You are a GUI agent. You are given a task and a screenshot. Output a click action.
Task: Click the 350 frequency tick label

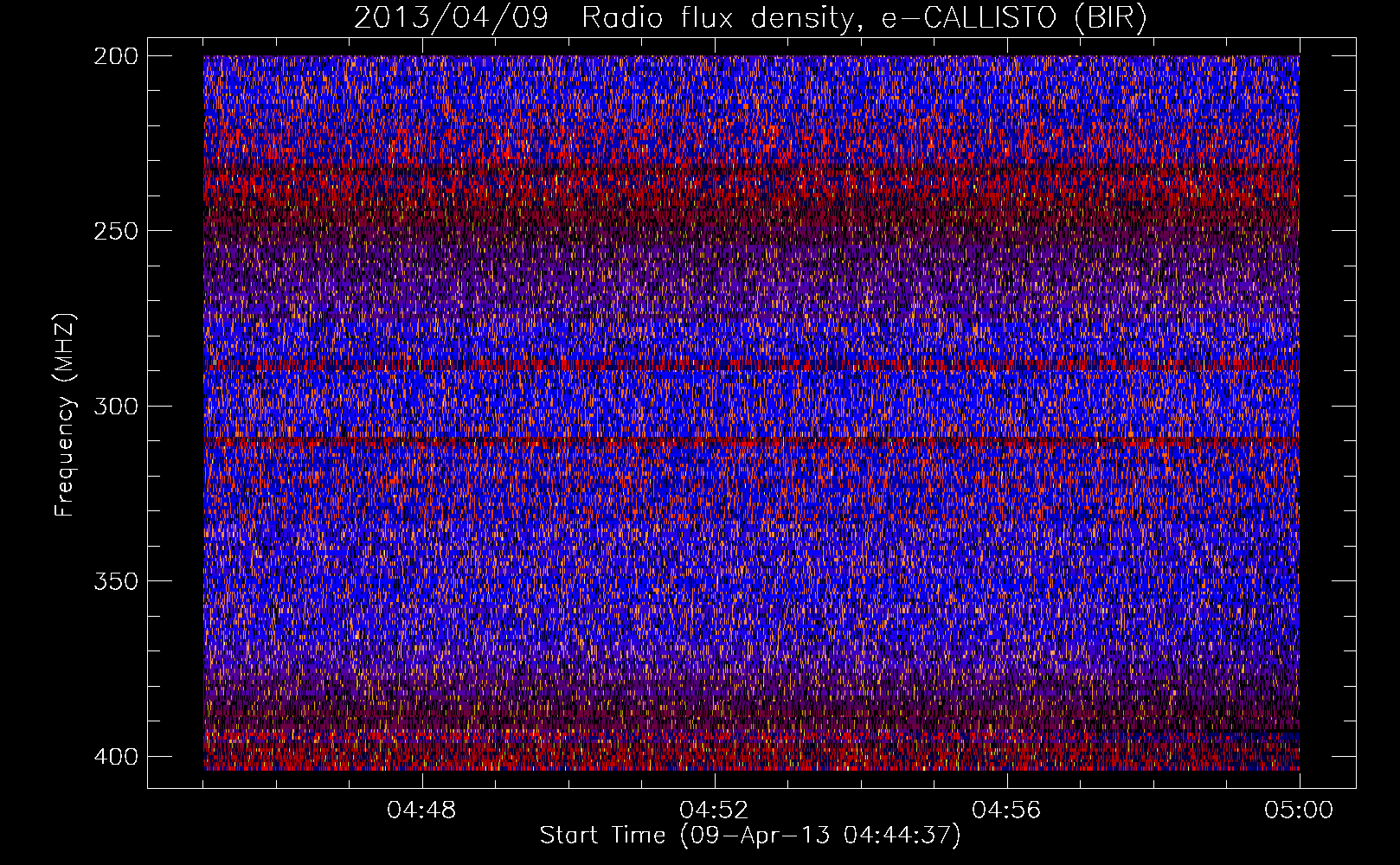(x=115, y=580)
